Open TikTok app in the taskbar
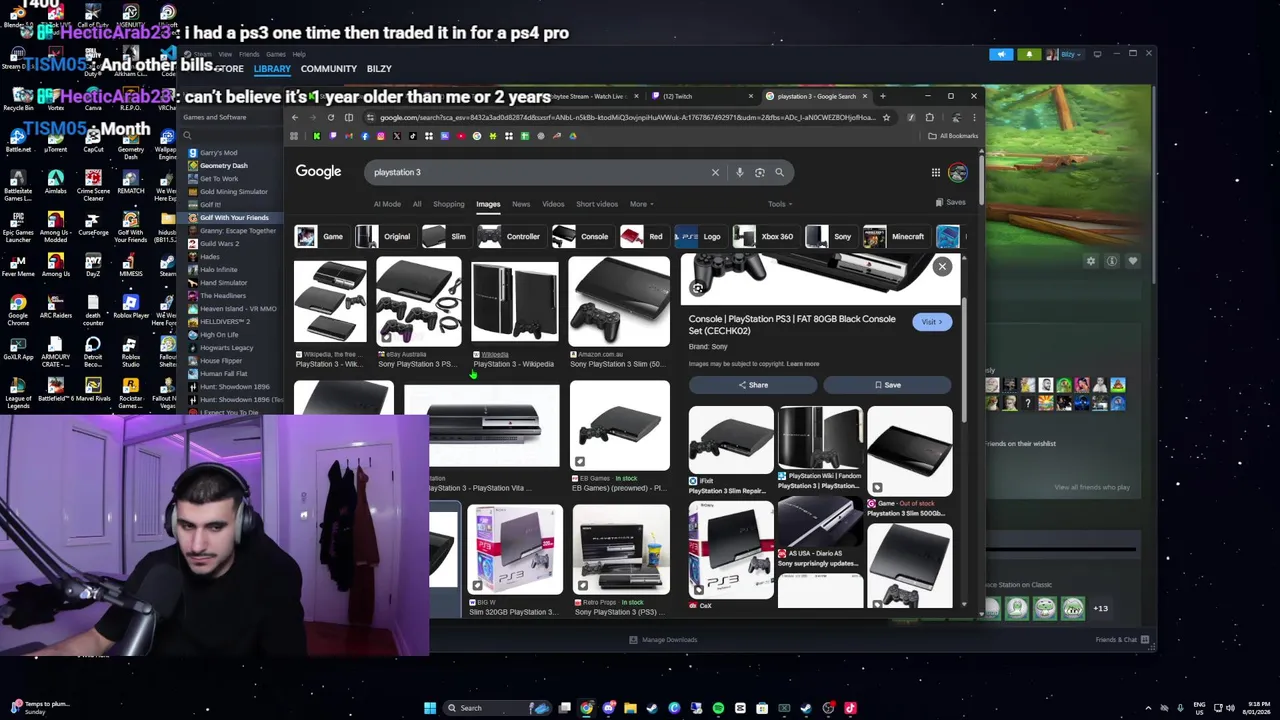 point(850,708)
